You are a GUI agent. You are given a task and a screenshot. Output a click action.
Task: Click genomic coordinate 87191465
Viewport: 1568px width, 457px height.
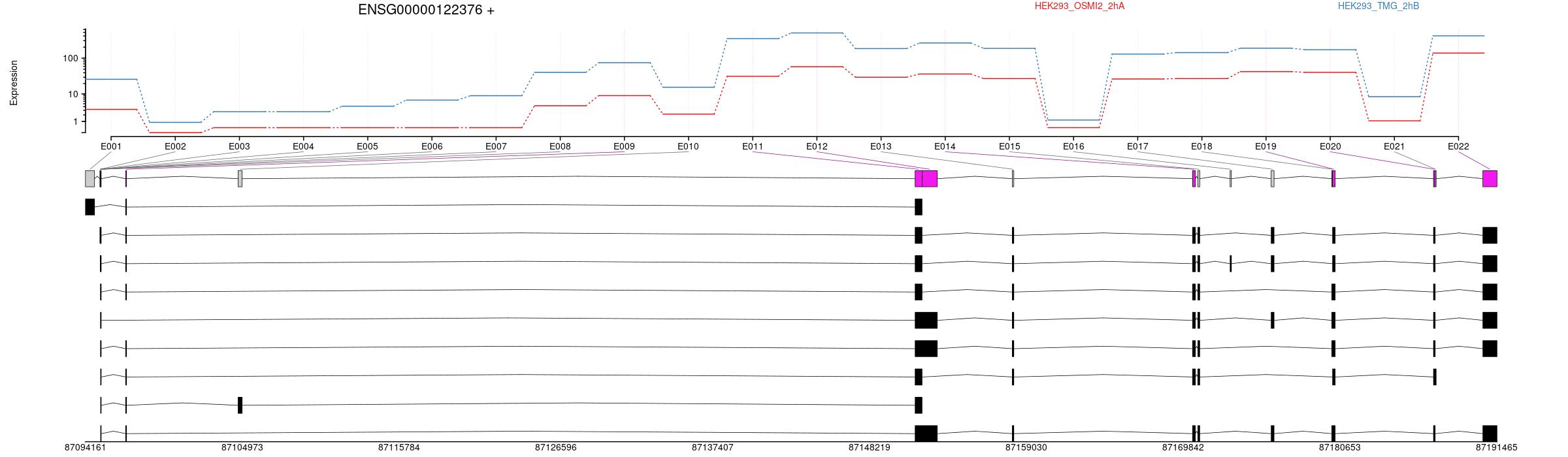pyautogui.click(x=1496, y=448)
